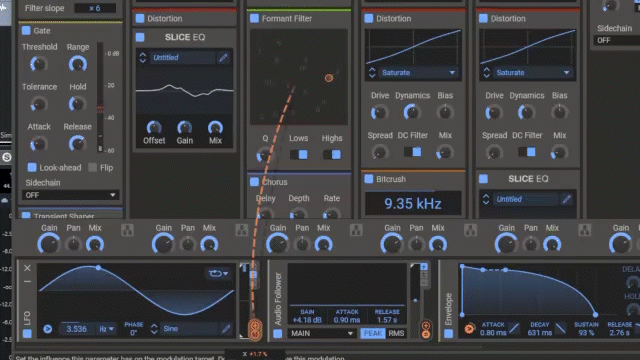
Task: Open the Gate Sidechain OFF dropdown
Action: click(70, 195)
